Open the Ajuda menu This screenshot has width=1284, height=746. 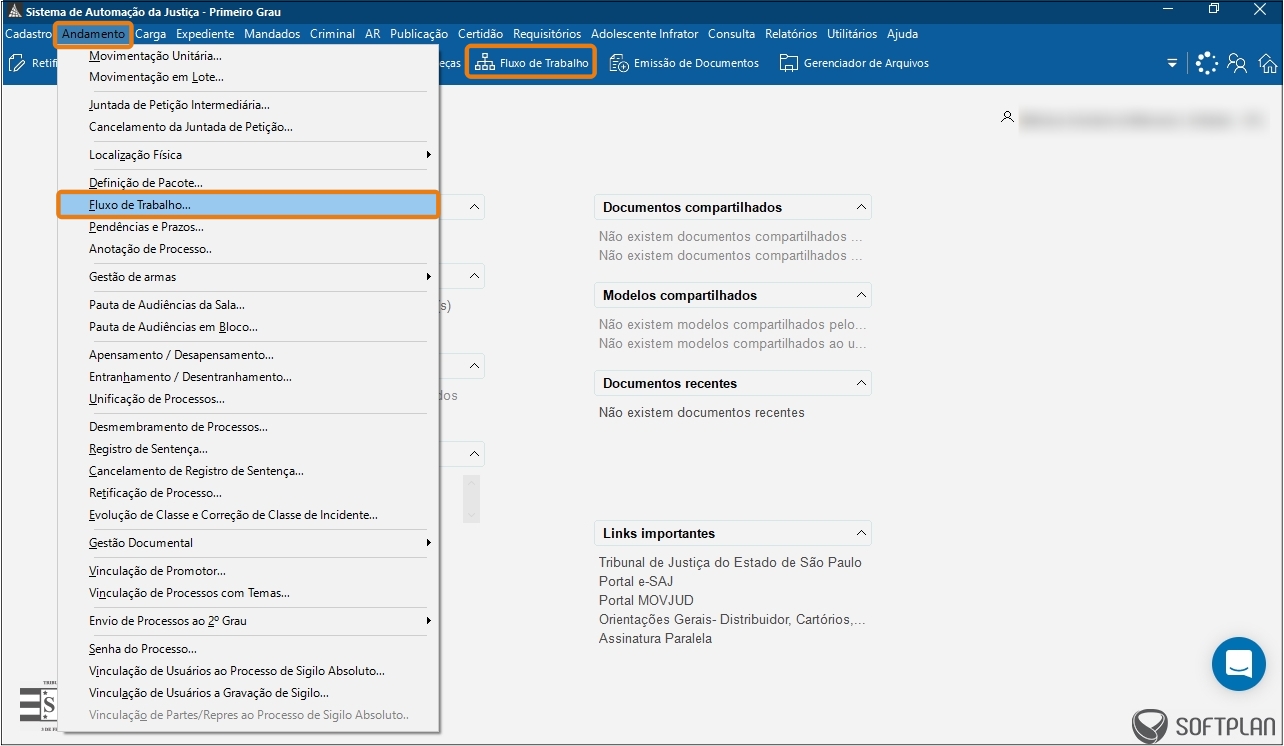(x=902, y=34)
